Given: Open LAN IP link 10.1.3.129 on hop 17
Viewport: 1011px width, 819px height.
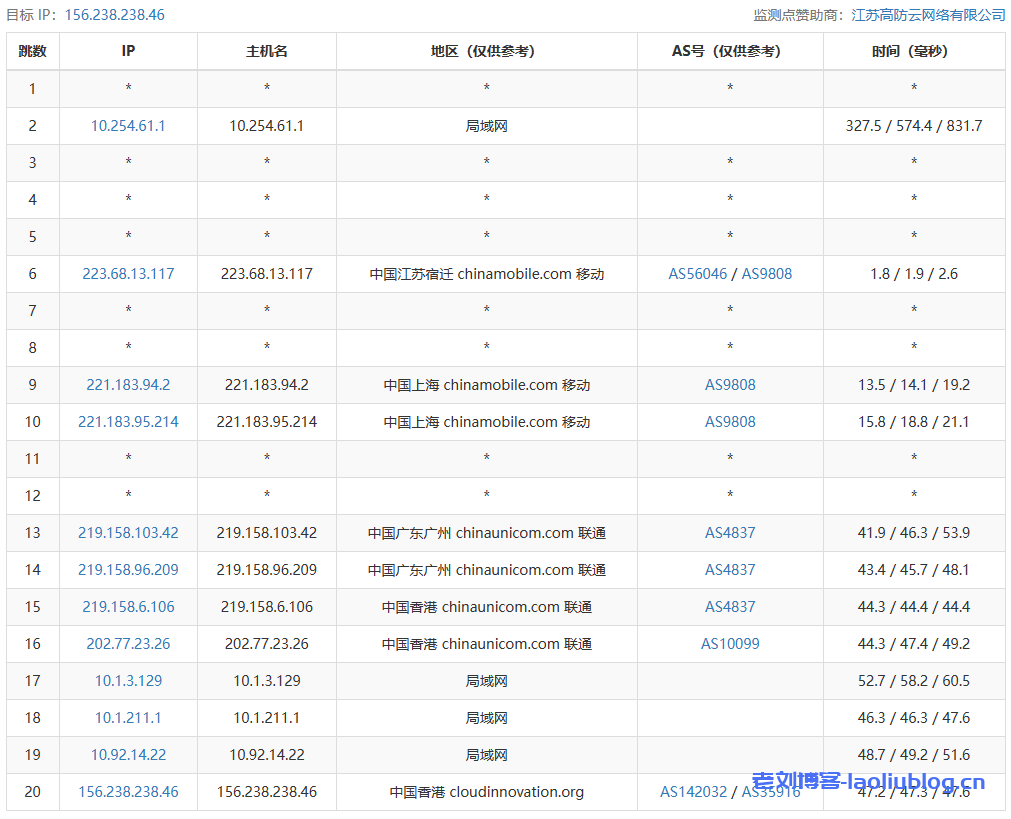Looking at the screenshot, I should click(x=127, y=680).
